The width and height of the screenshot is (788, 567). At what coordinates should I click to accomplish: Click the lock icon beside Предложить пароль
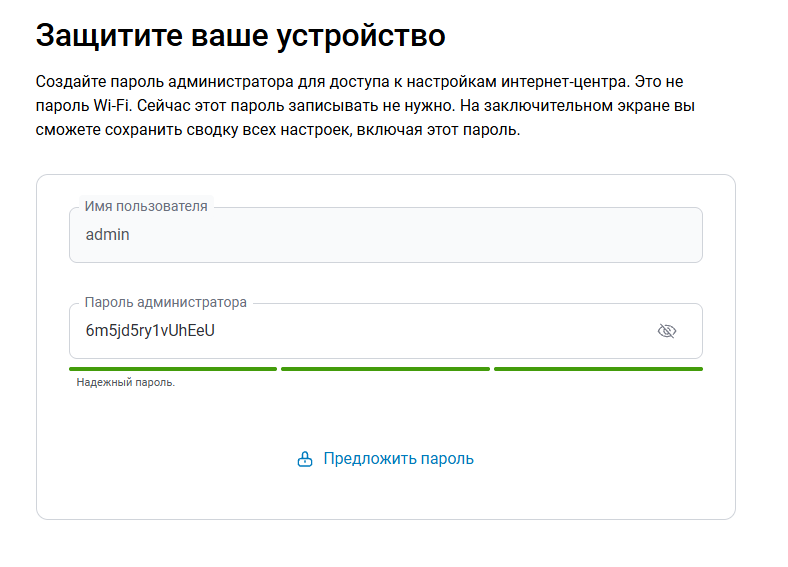point(305,459)
